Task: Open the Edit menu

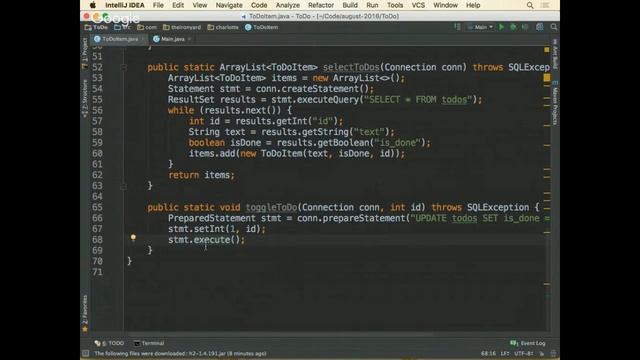Action: [178, 5]
